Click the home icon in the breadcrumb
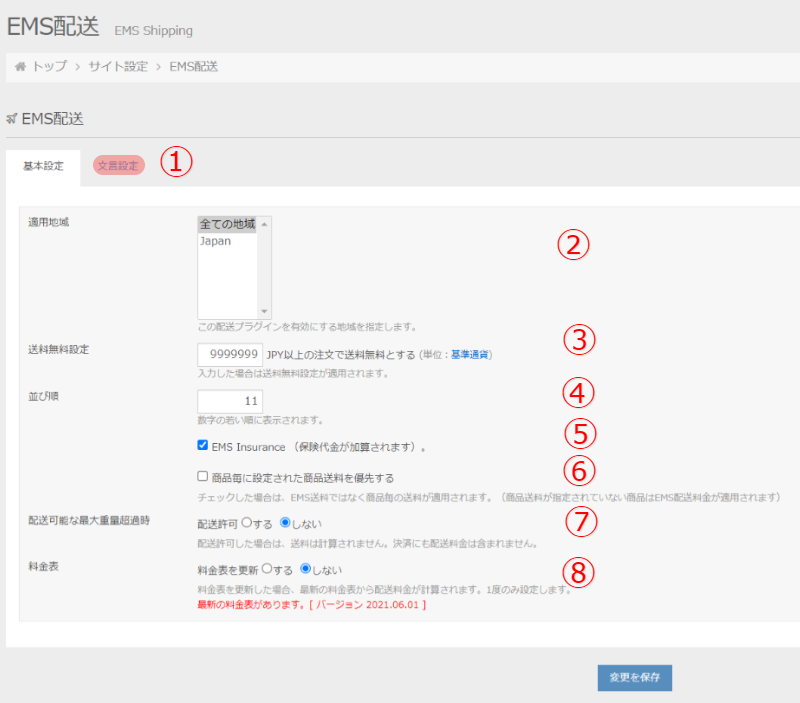Image resolution: width=800 pixels, height=703 pixels. pyautogui.click(x=20, y=66)
